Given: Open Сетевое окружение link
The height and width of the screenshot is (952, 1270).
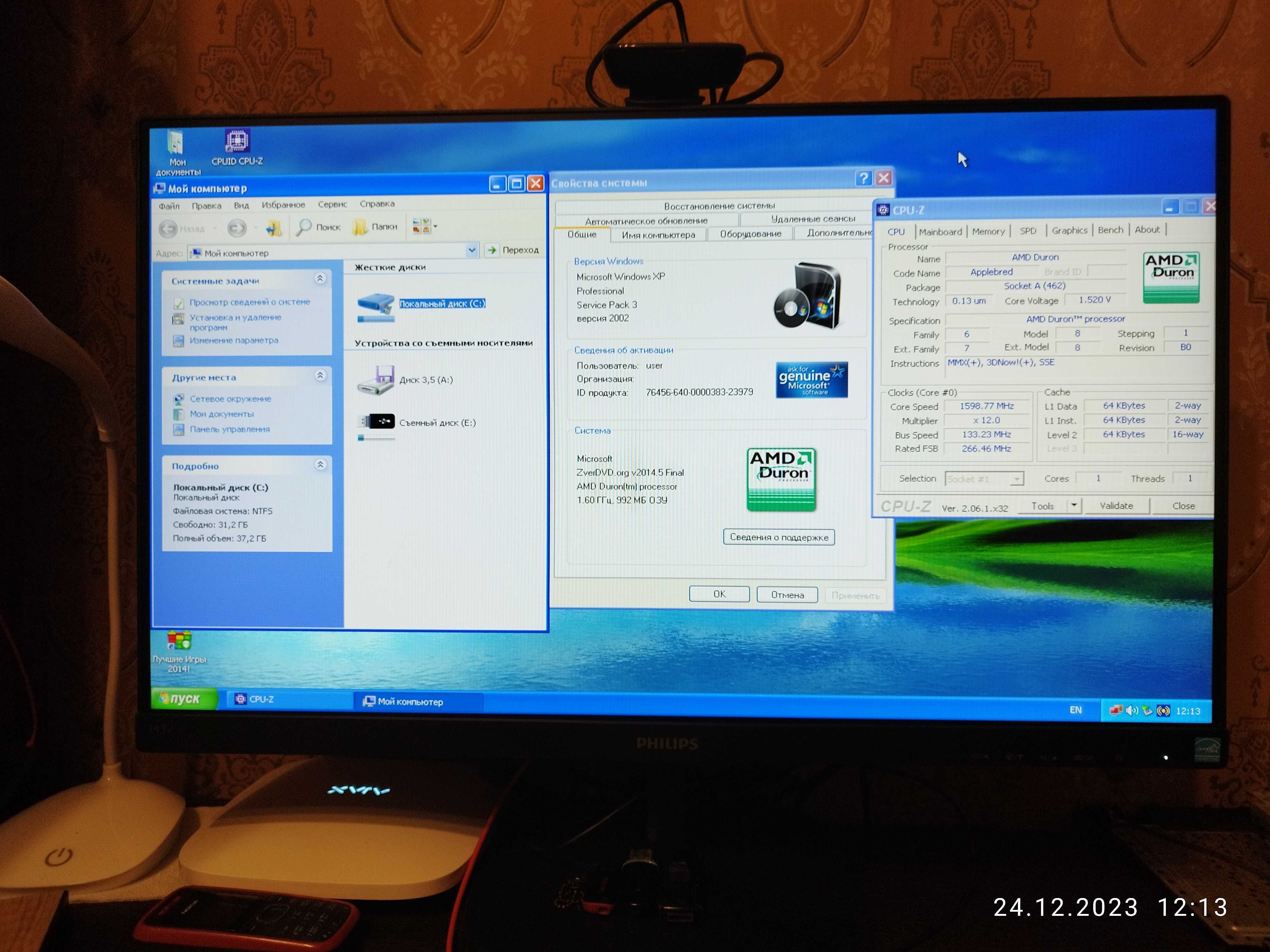Looking at the screenshot, I should coord(230,399).
